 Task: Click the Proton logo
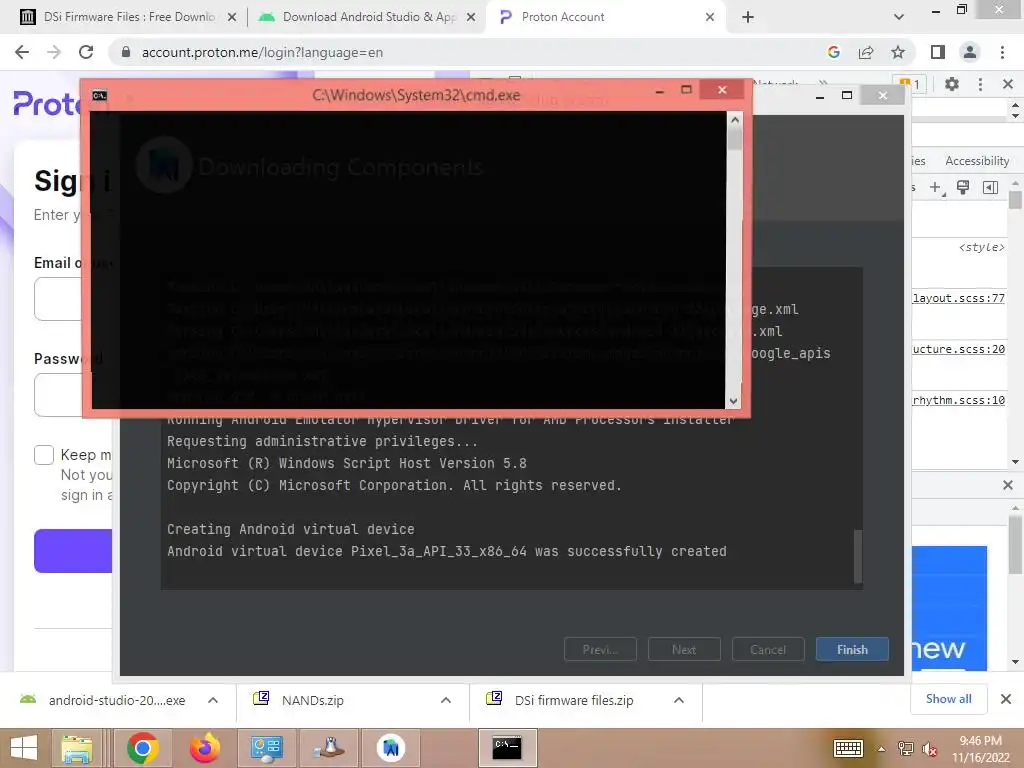pos(46,104)
